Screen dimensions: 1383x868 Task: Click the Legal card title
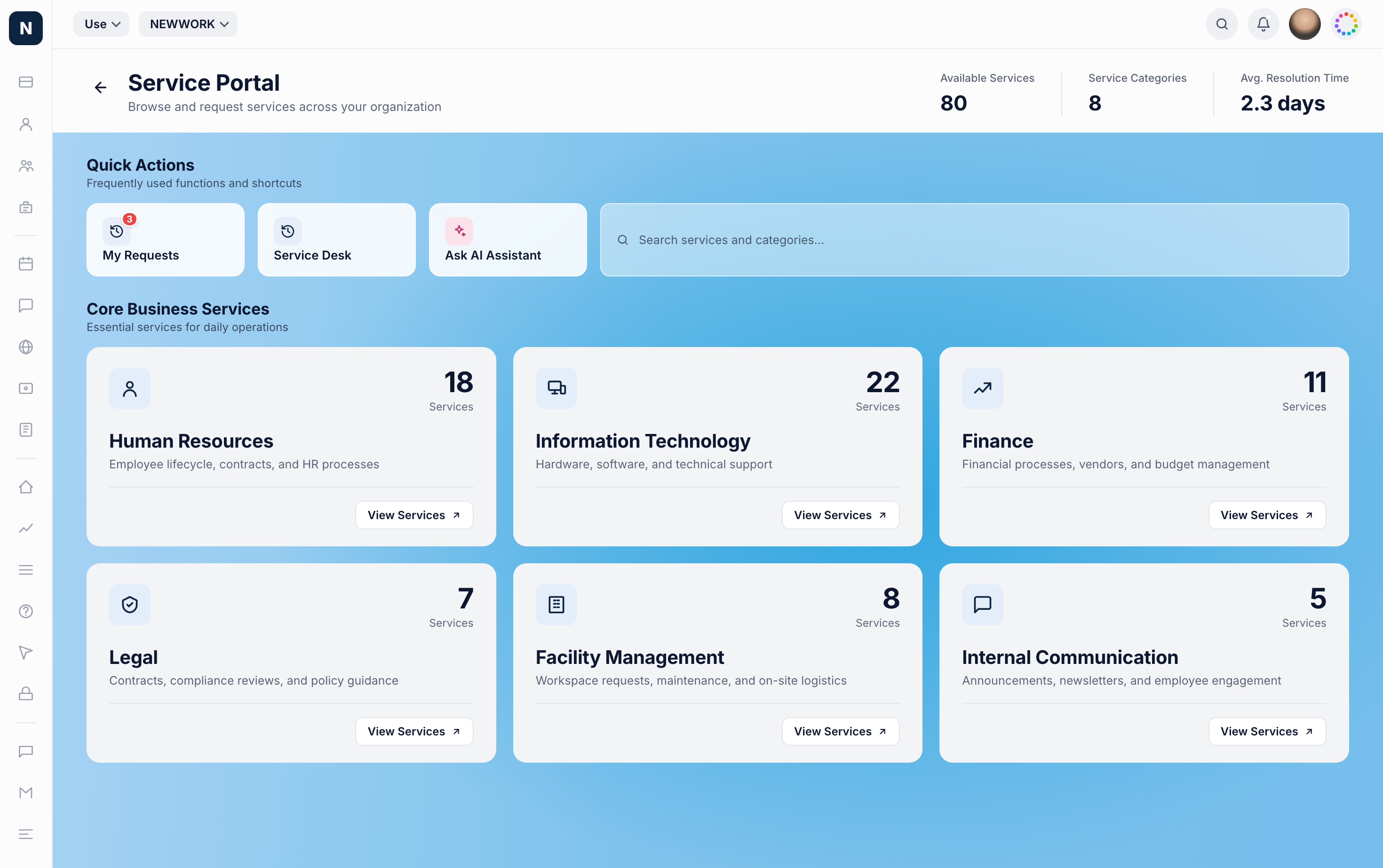pos(133,657)
